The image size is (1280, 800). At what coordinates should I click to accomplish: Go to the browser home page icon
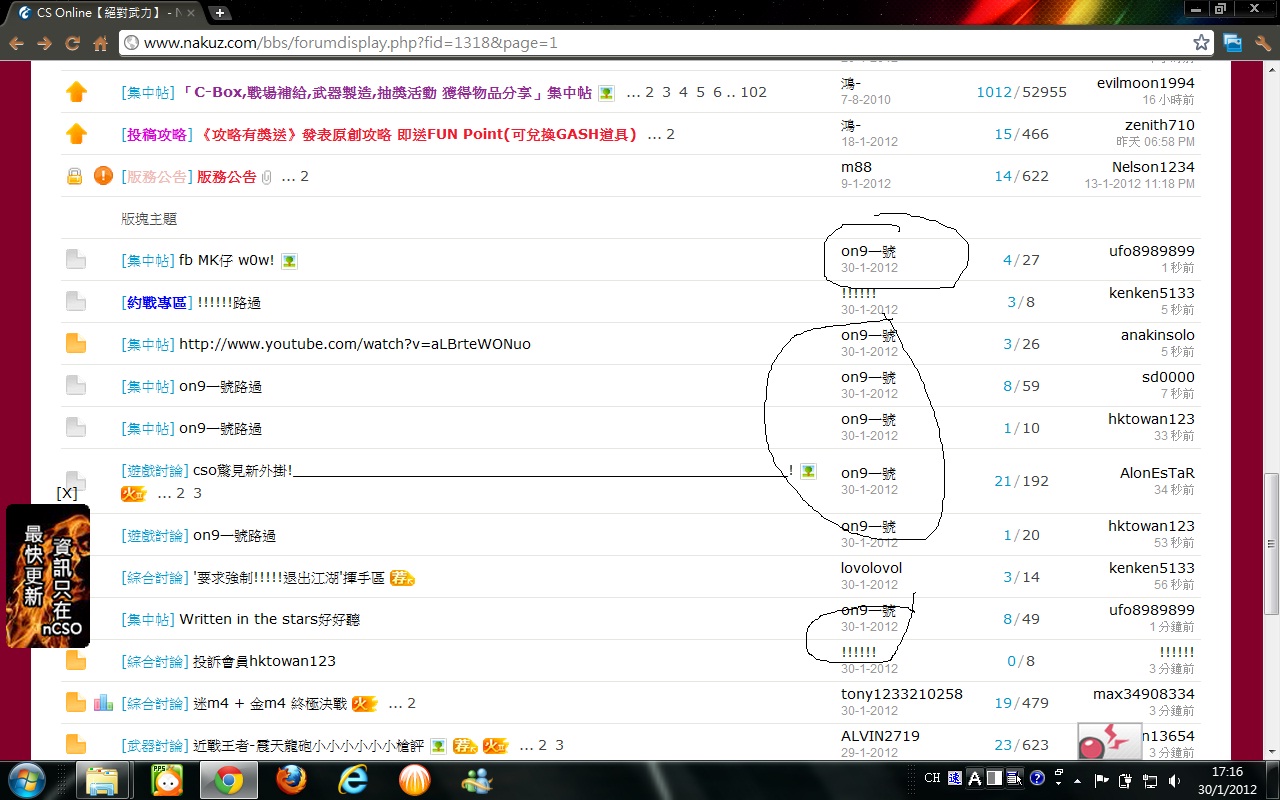point(100,43)
